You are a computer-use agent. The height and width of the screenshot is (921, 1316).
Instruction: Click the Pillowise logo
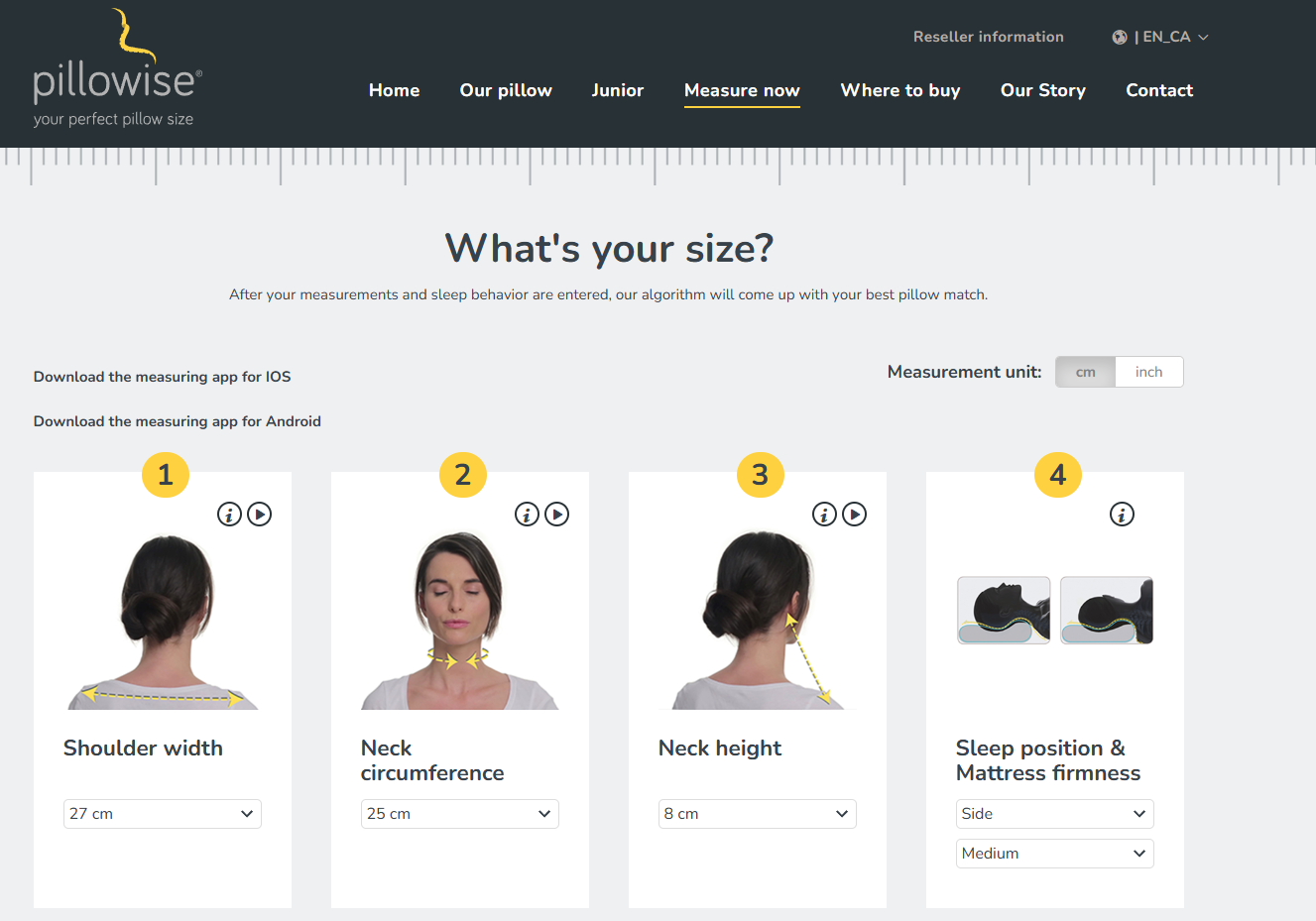(117, 69)
